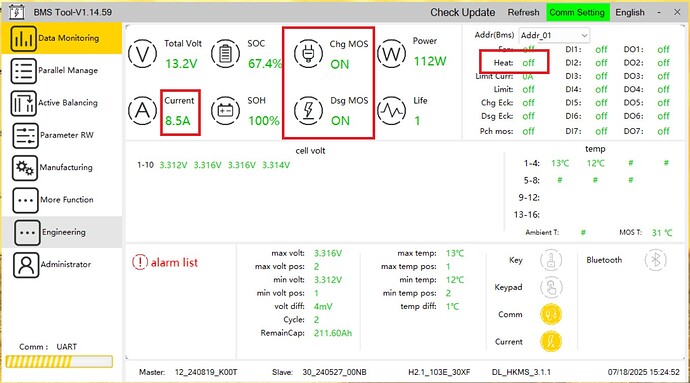Click the Administrator person icon
This screenshot has width=690, height=383.
pyautogui.click(x=26, y=265)
